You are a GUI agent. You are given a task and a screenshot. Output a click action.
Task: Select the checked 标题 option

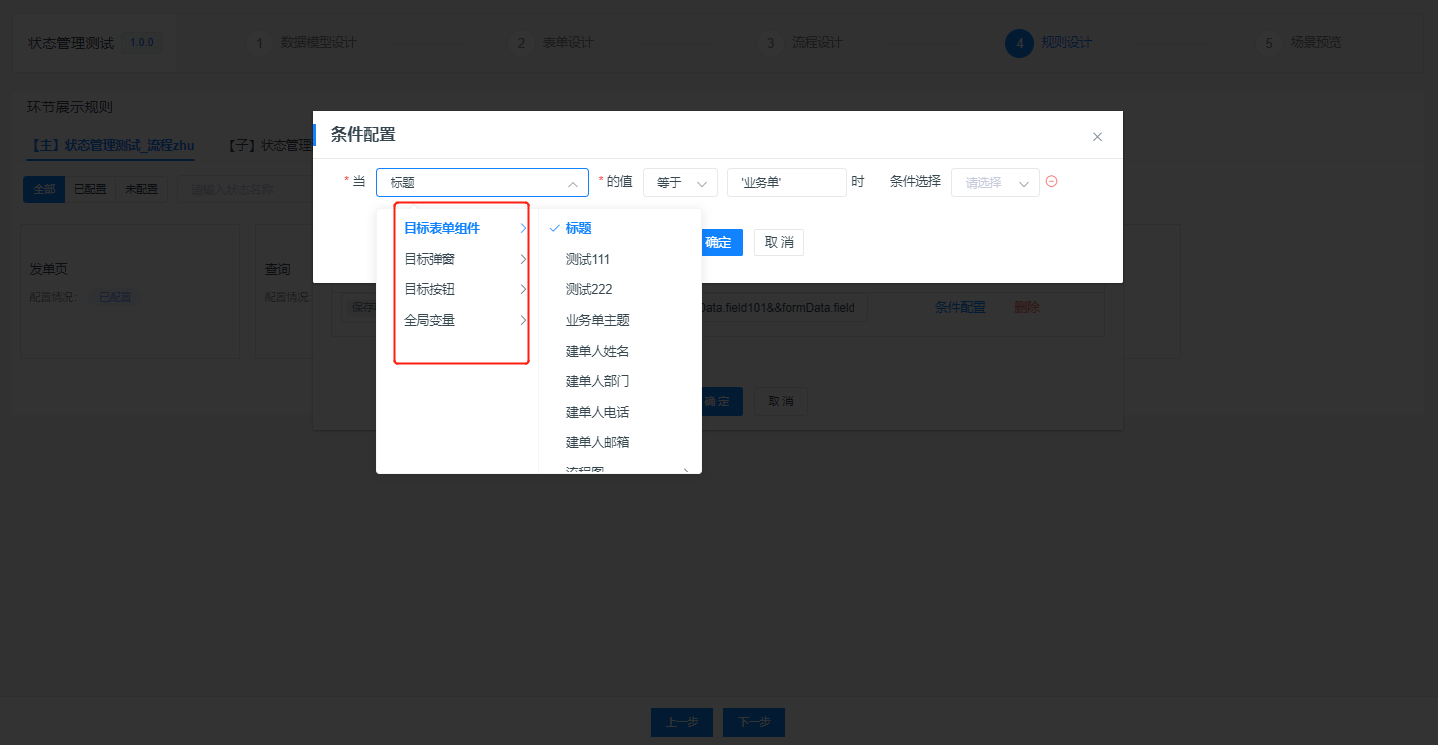620,229
